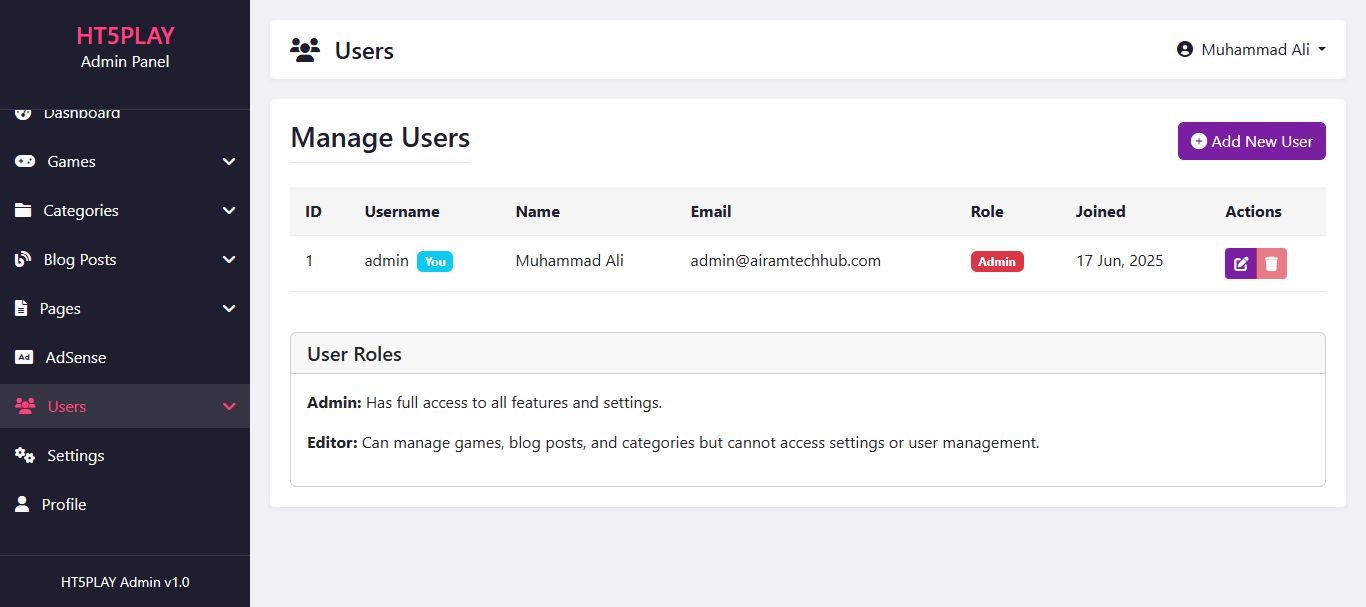Click the You badge next to admin
The width and height of the screenshot is (1366, 607).
point(435,261)
